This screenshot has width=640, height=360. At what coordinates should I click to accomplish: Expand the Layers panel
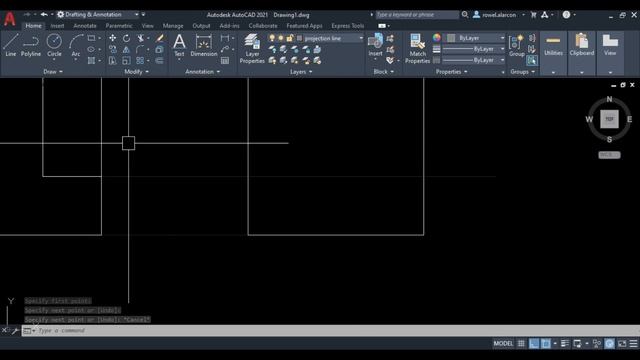click(301, 71)
